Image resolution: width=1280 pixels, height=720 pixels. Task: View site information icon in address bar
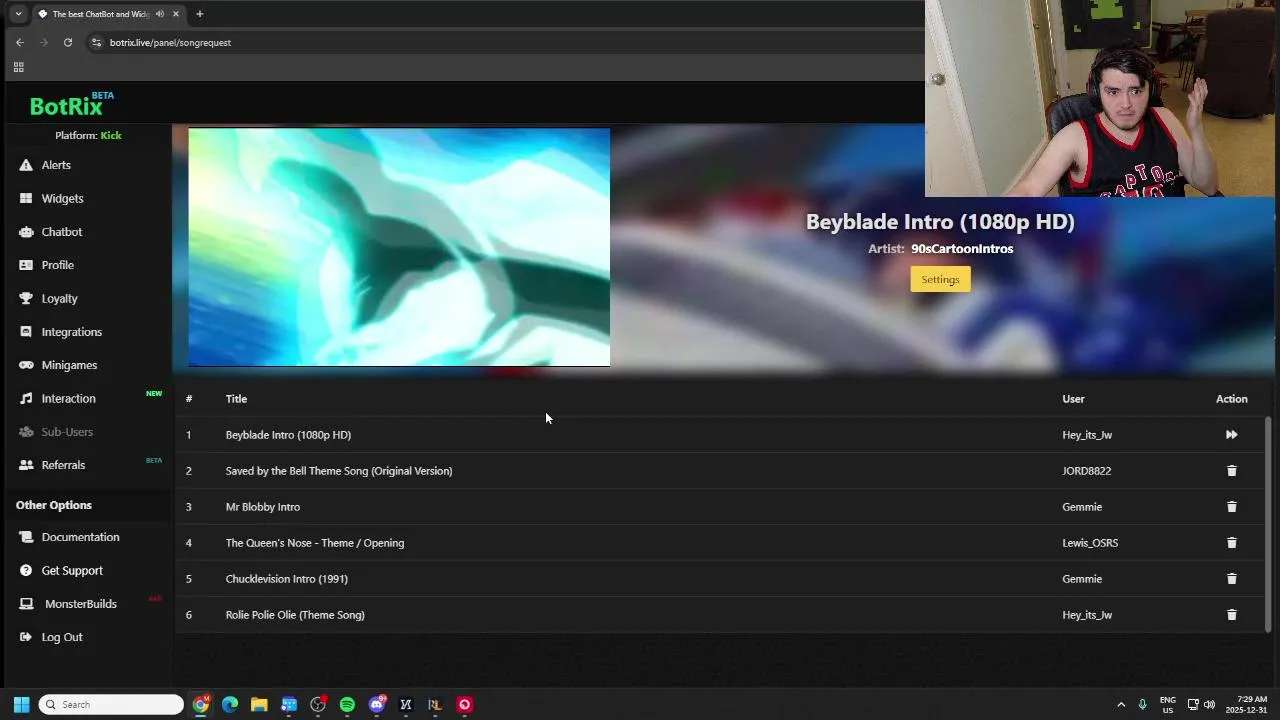tap(96, 43)
